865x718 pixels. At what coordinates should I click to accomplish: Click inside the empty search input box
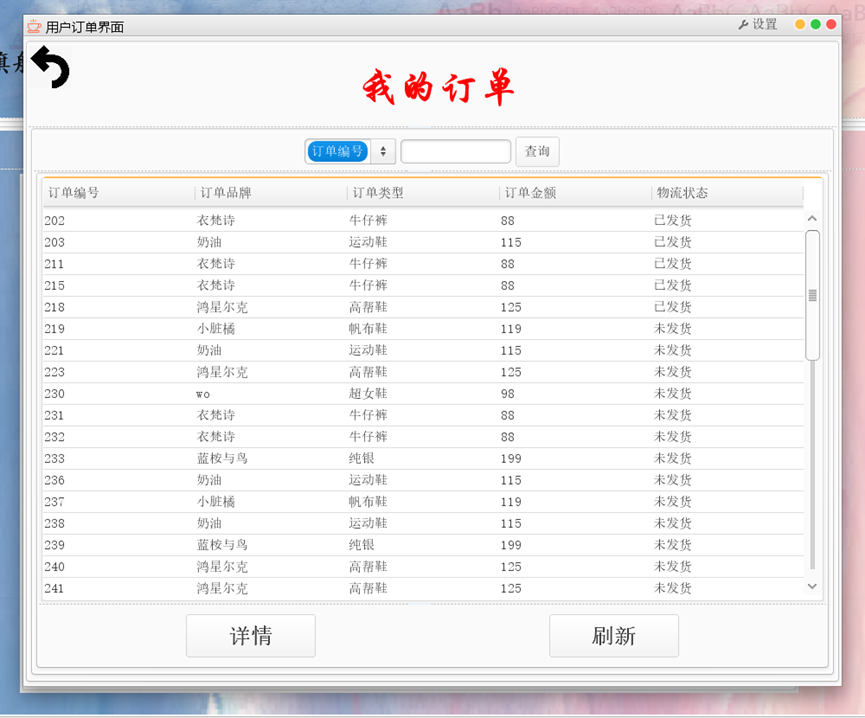coord(455,151)
